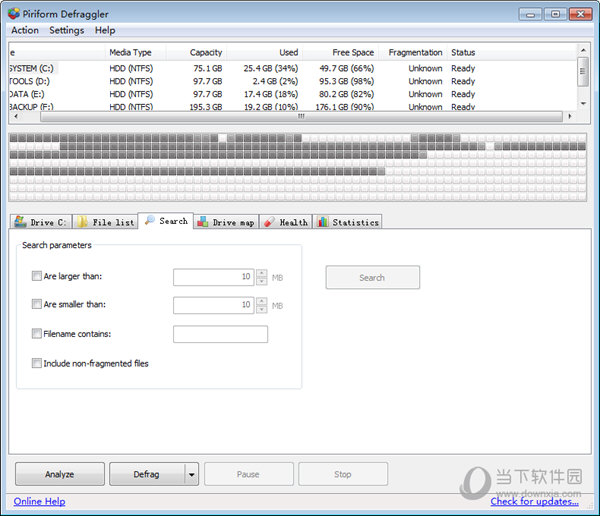Screen dimensions: 600x516
Task: Click the '75.1 GB' capacity cell
Action: click(208, 69)
